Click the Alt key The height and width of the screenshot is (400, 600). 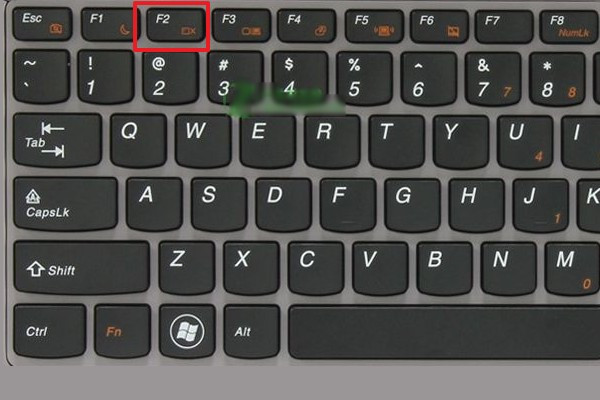click(x=251, y=331)
